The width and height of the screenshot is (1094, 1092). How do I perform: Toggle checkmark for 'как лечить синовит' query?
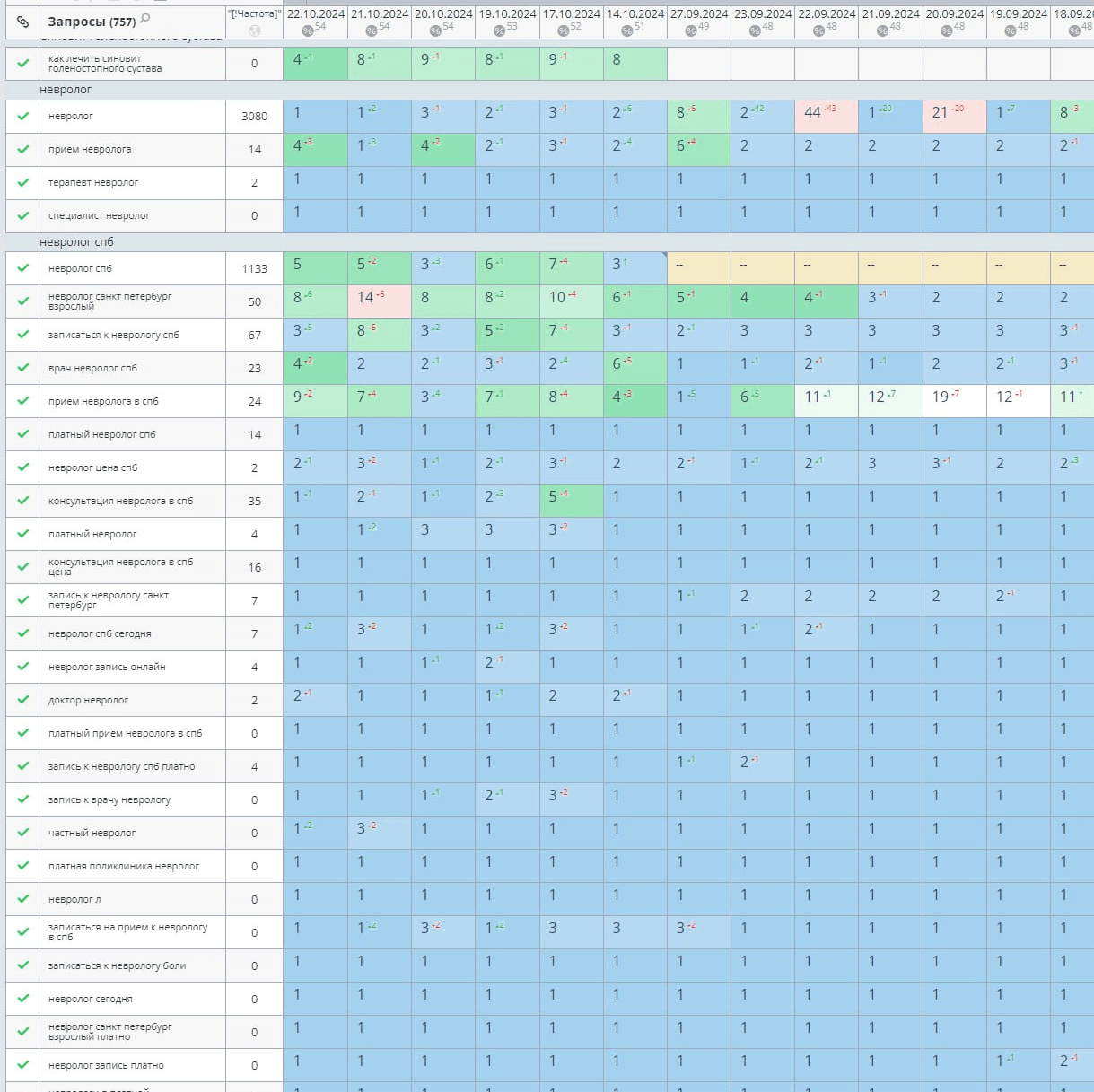tap(23, 64)
